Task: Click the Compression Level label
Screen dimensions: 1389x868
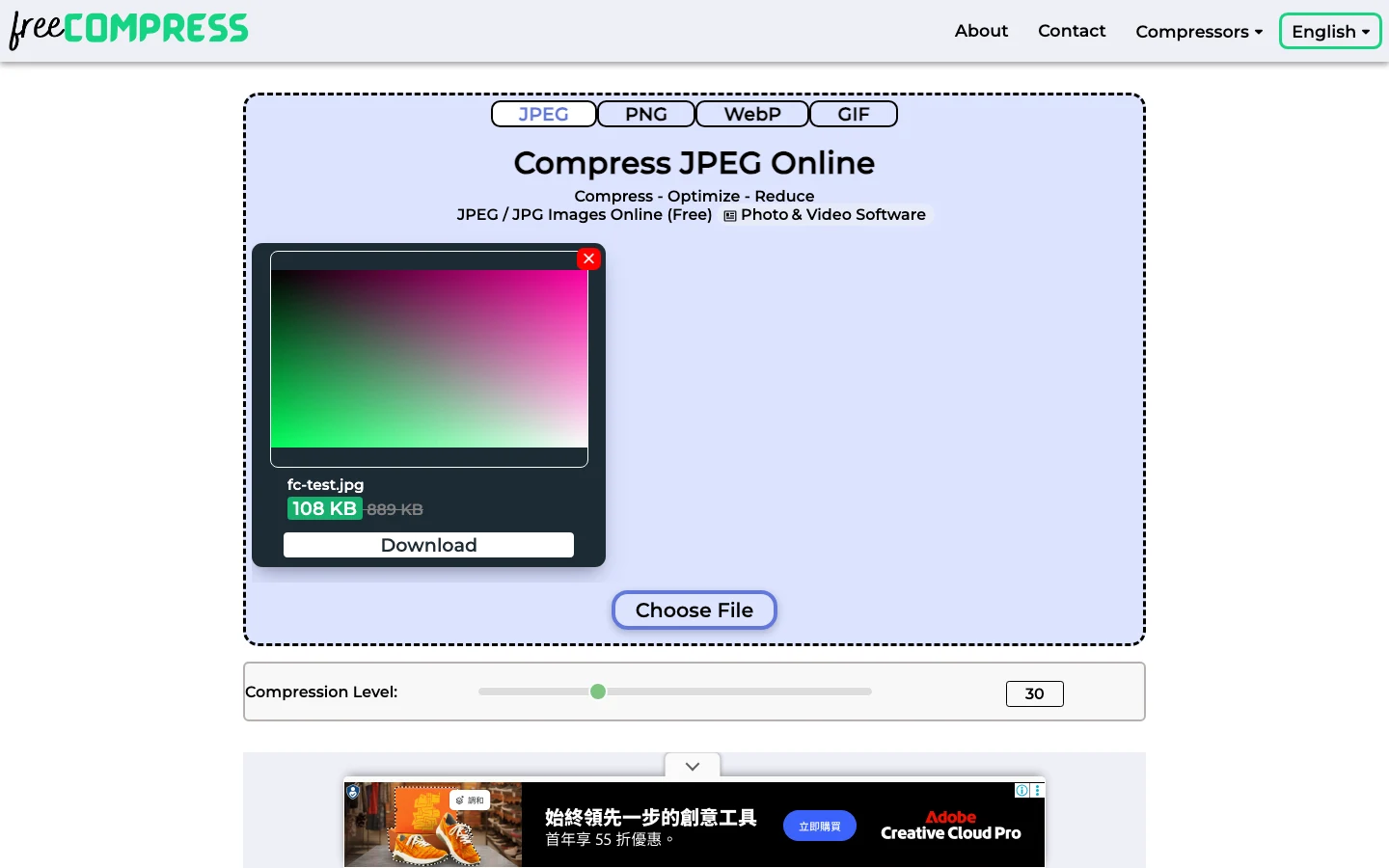Action: click(x=321, y=692)
